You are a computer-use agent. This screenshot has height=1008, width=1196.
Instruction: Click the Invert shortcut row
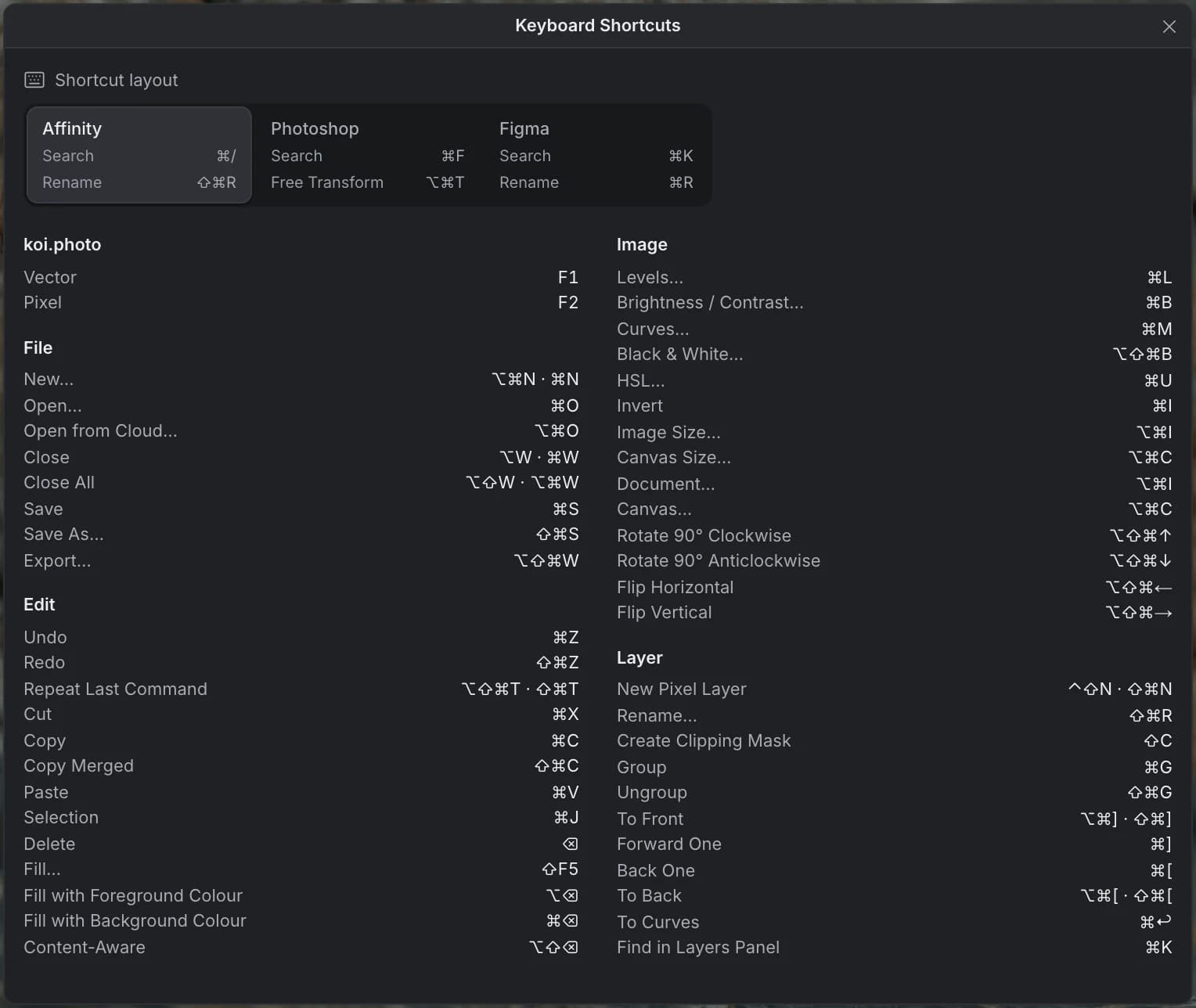point(894,406)
